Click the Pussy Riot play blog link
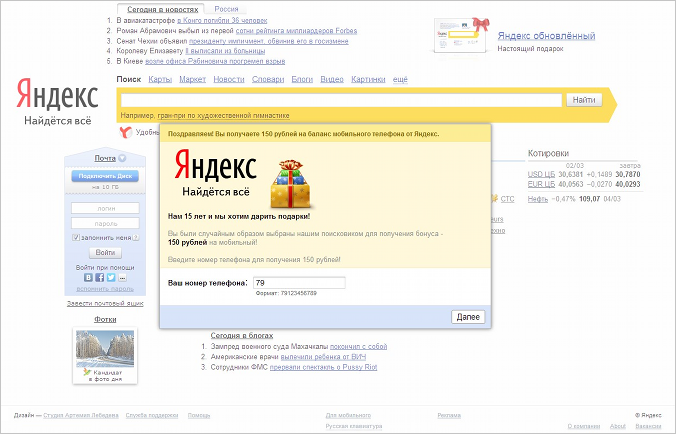676x434 pixels. pos(323,367)
